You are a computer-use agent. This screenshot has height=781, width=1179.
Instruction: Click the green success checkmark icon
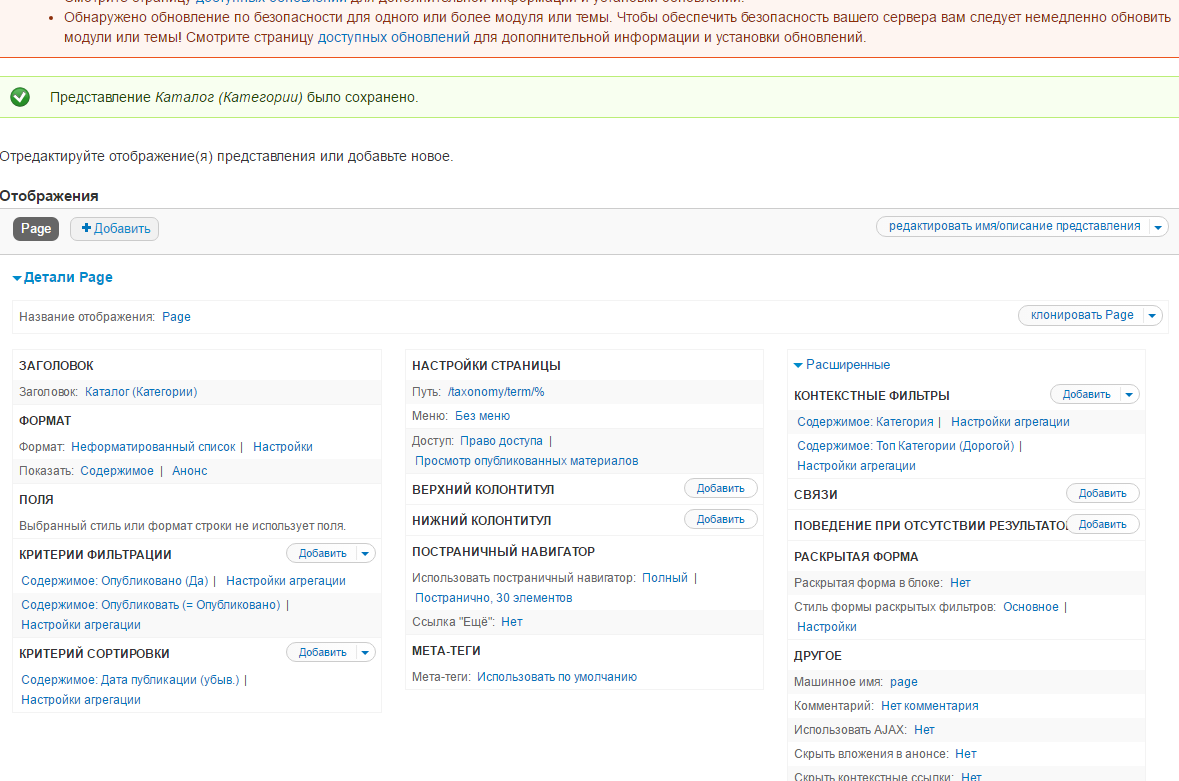[x=20, y=97]
